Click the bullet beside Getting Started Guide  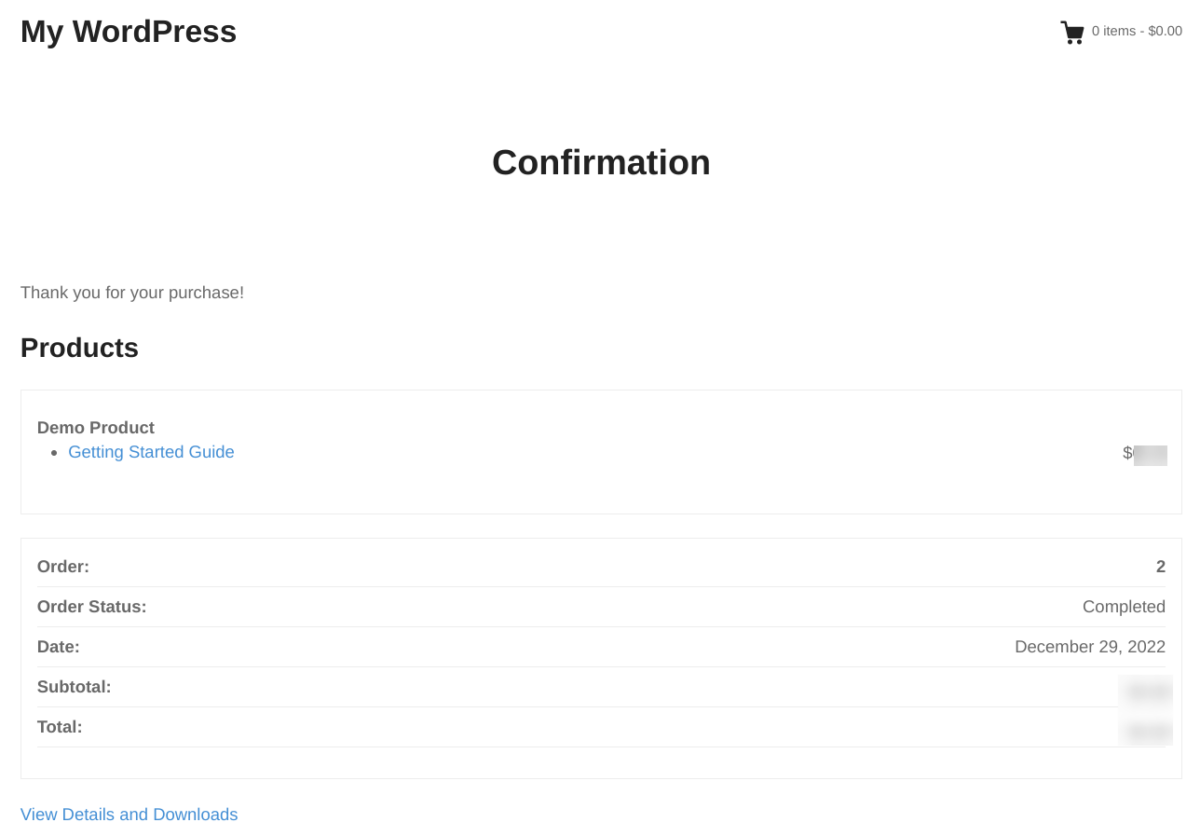(55, 453)
